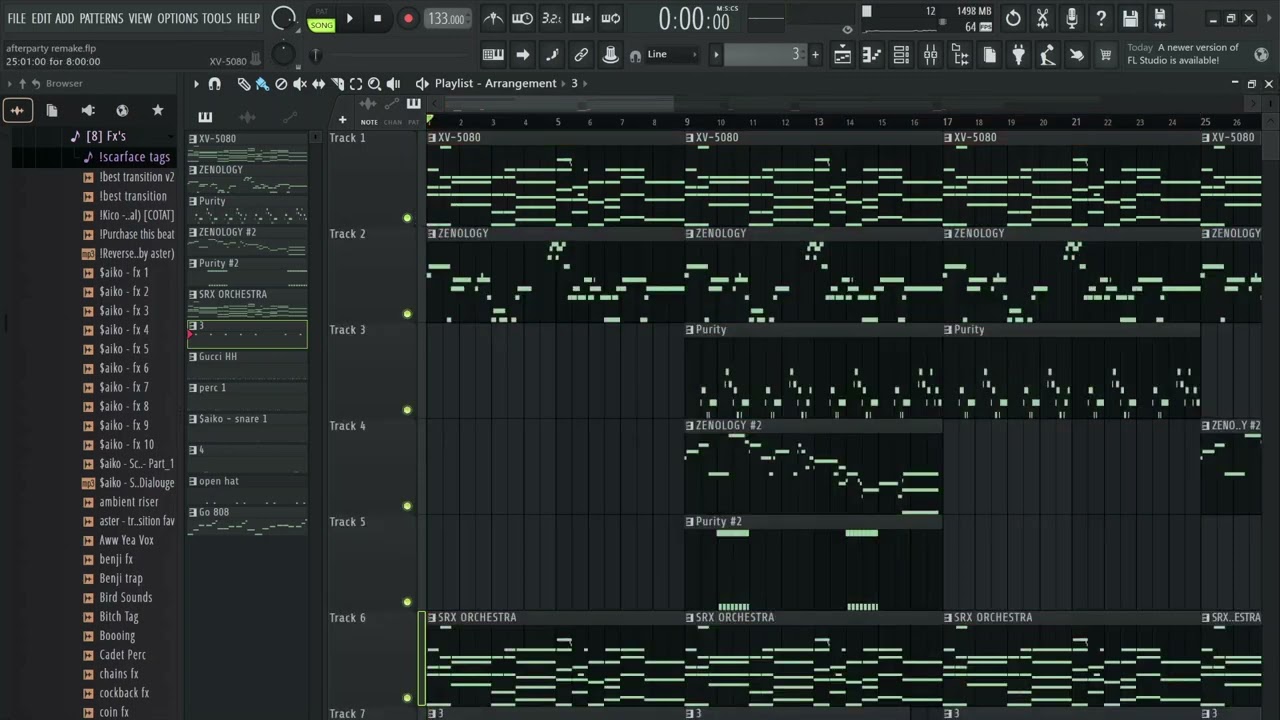Screen dimensions: 1280x720
Task: Toggle the recording countdown icon
Action: point(551,18)
